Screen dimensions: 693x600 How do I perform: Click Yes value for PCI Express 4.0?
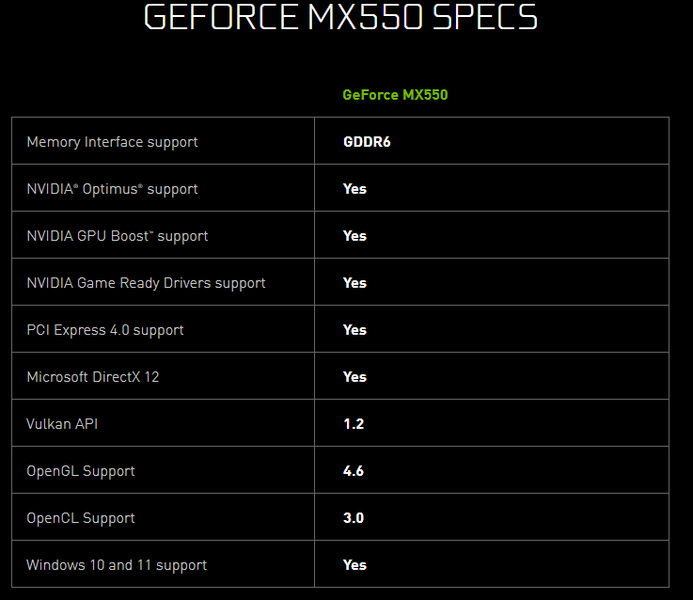coord(355,330)
